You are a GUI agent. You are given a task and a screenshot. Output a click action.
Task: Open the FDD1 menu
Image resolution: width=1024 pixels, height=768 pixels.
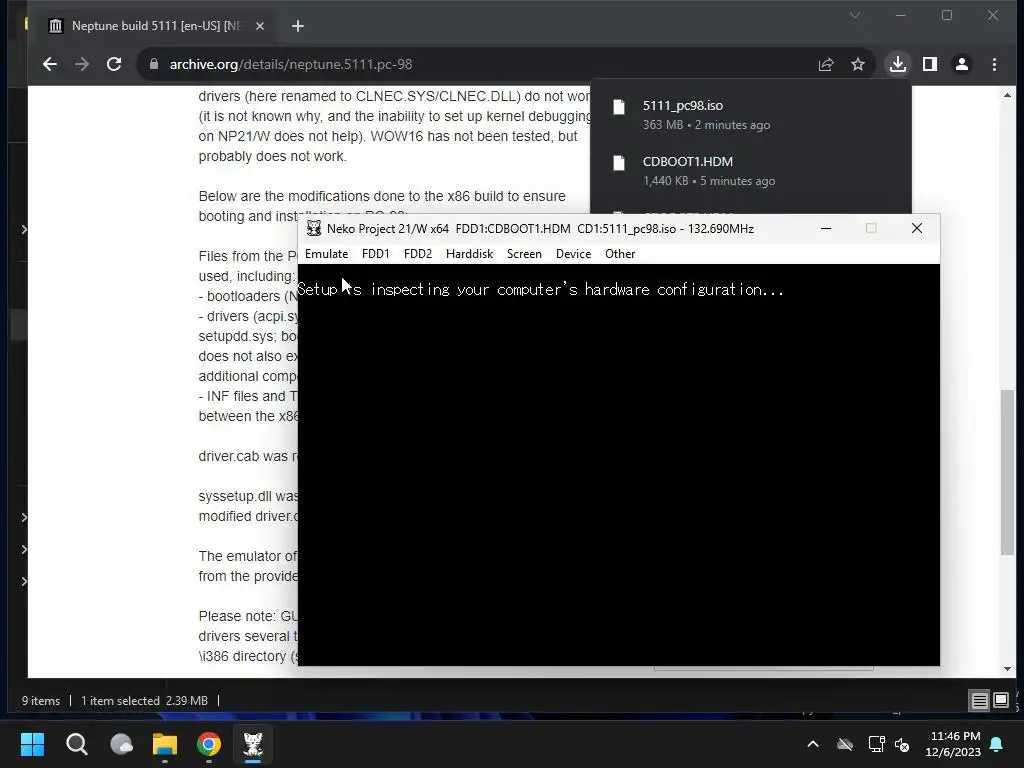pyautogui.click(x=376, y=254)
